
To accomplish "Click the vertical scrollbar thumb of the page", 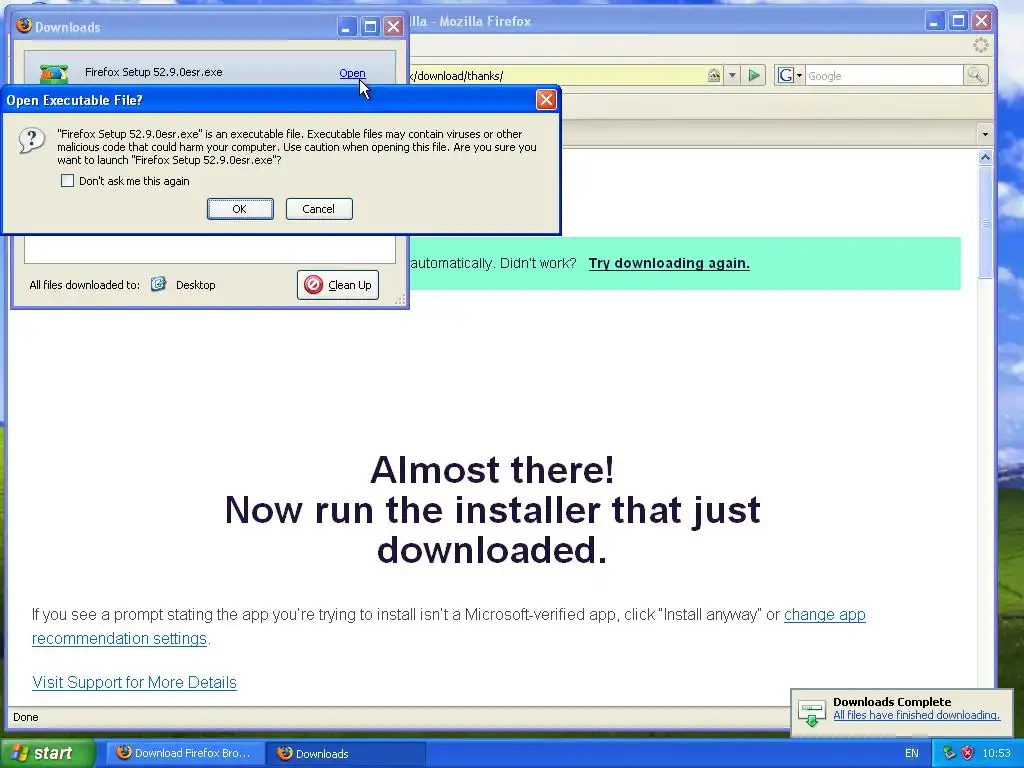I will 985,223.
